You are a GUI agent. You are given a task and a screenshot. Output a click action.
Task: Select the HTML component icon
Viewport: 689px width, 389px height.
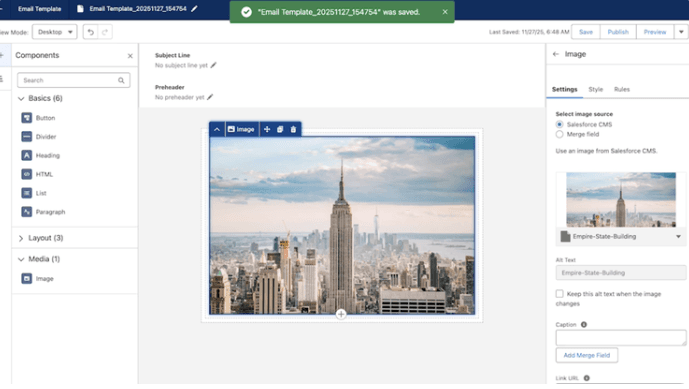coord(26,174)
